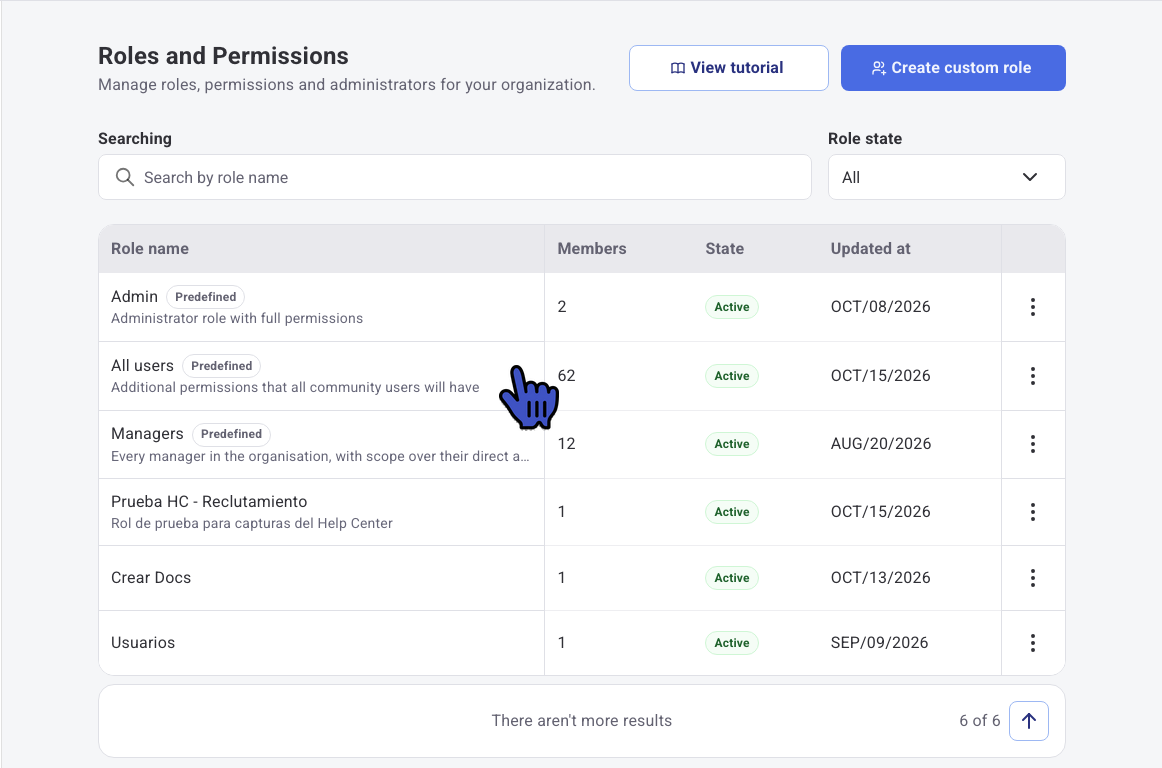This screenshot has height=768, width=1162.
Task: Click the date OCT/08/2026 in the Admin row
Action: [x=880, y=307]
